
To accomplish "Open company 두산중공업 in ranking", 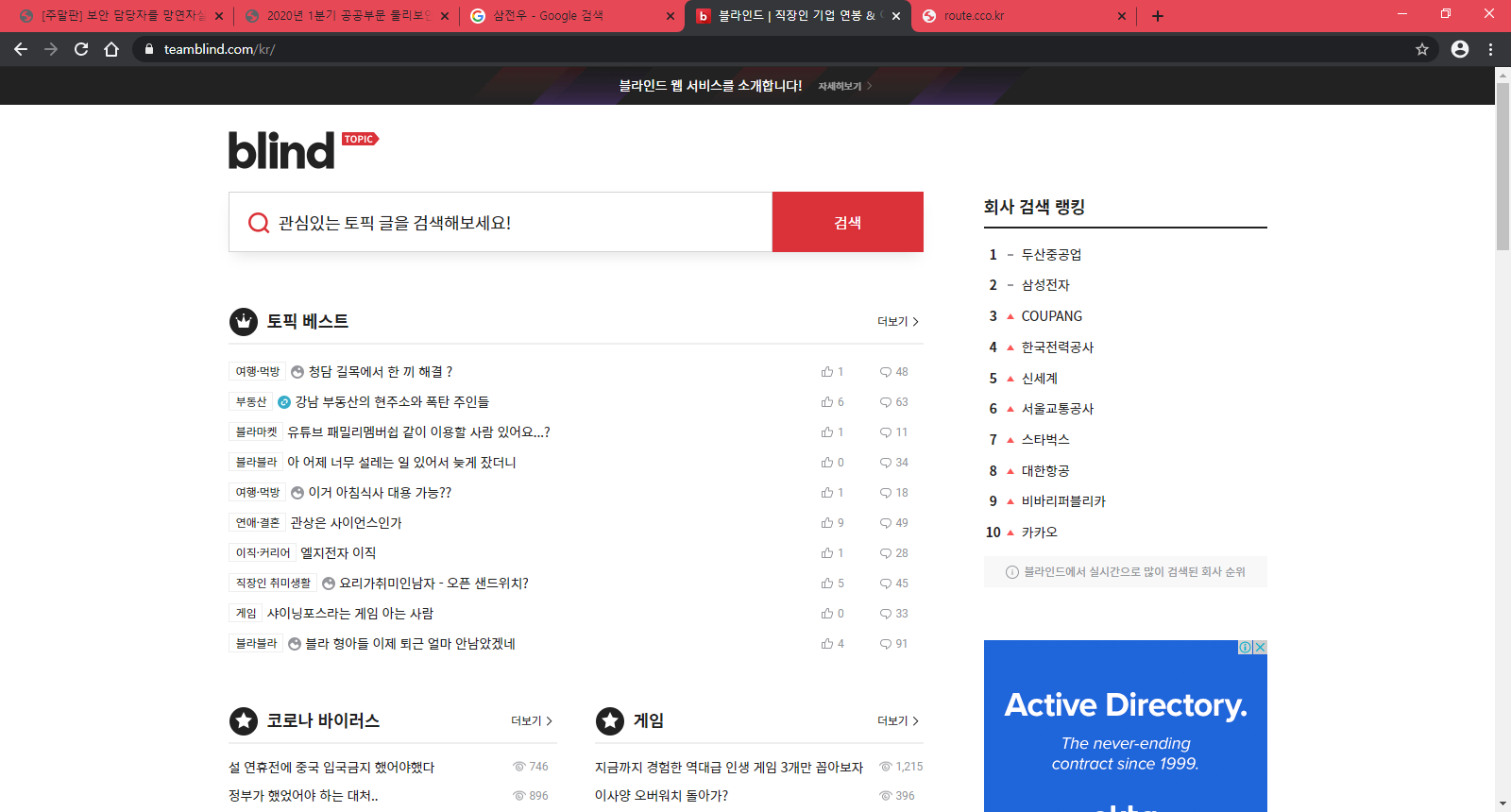I will (1051, 255).
